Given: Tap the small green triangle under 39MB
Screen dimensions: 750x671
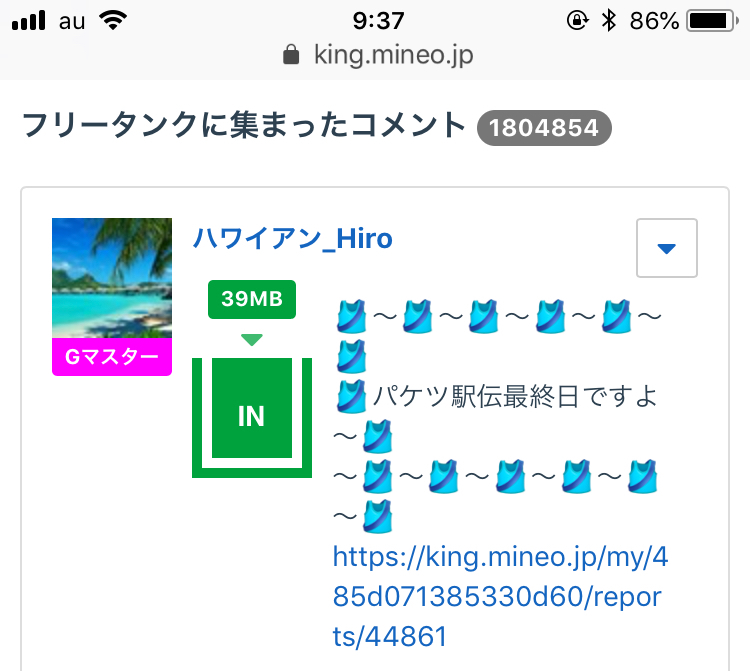Looking at the screenshot, I should click(252, 340).
